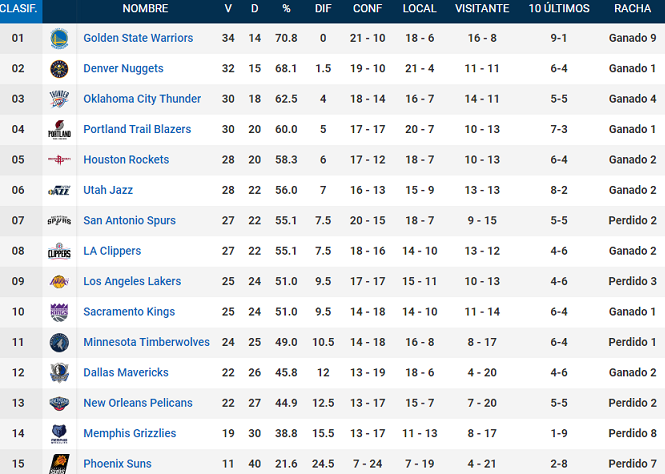Click the RACHA column header
The image size is (665, 474).
632,8
